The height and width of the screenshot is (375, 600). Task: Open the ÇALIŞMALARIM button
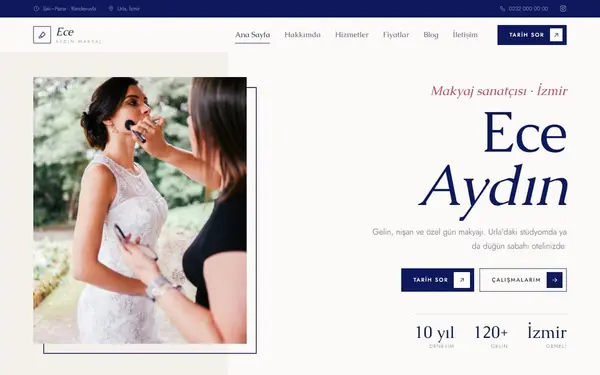[523, 280]
